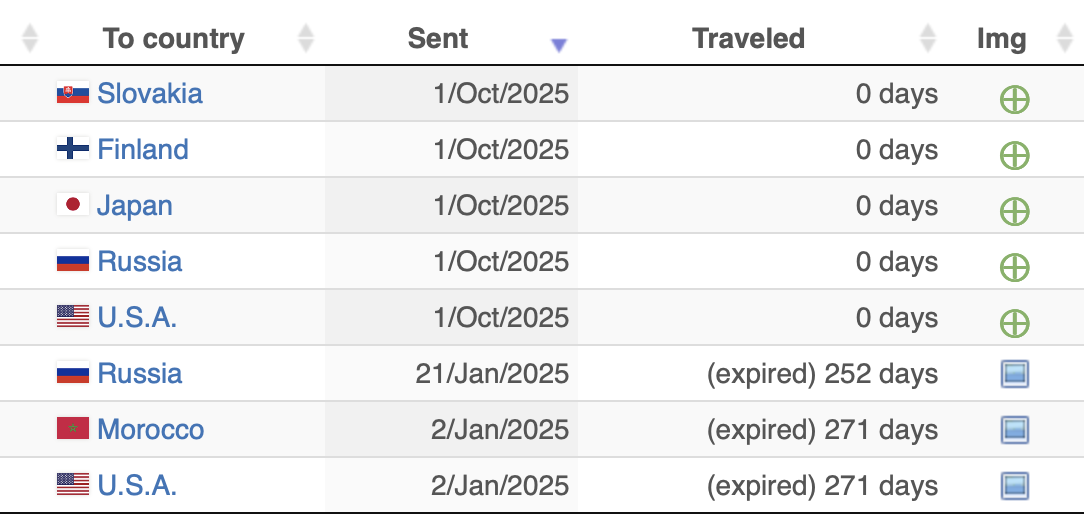Open image icon in Morocco row
This screenshot has width=1092, height=518.
pos(1015,431)
